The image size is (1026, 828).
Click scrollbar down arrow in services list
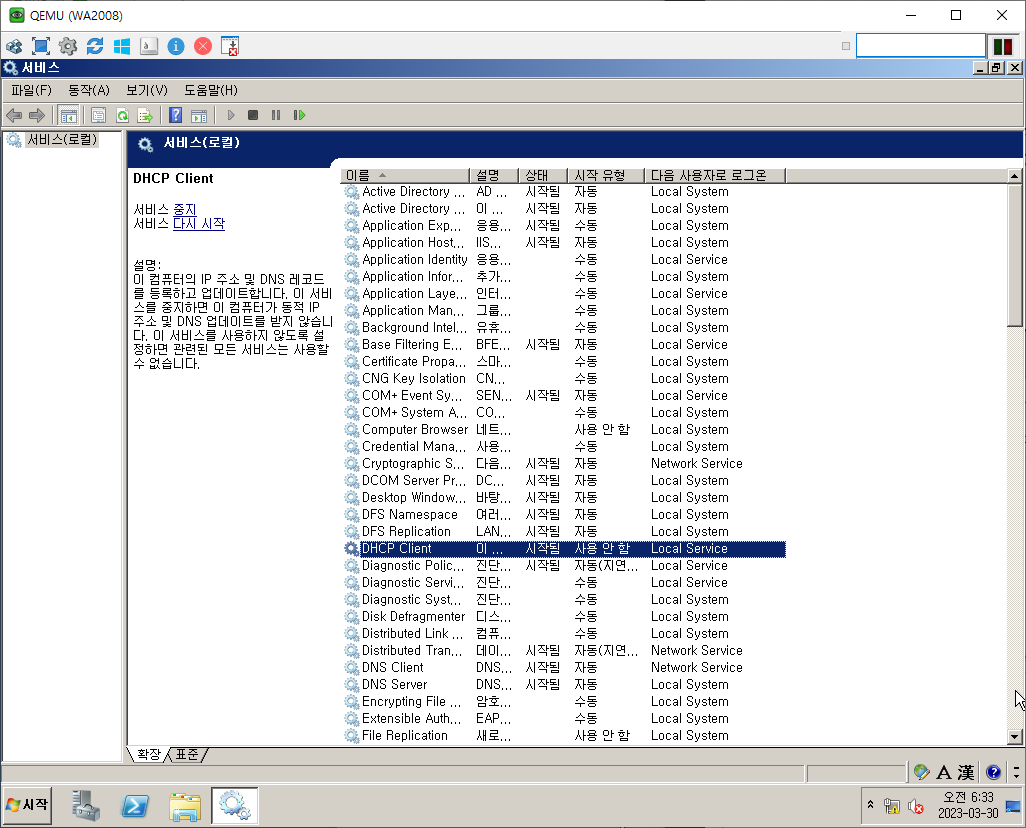tap(1014, 737)
